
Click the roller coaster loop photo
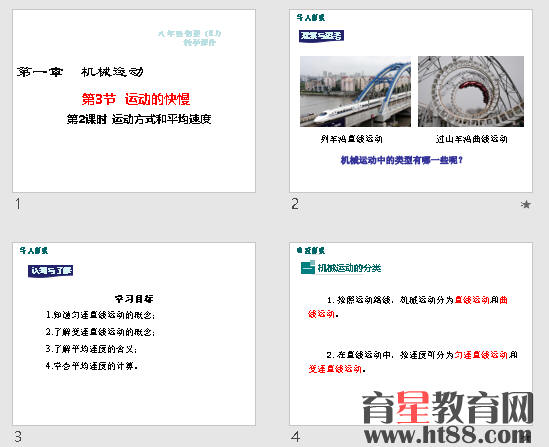click(471, 91)
